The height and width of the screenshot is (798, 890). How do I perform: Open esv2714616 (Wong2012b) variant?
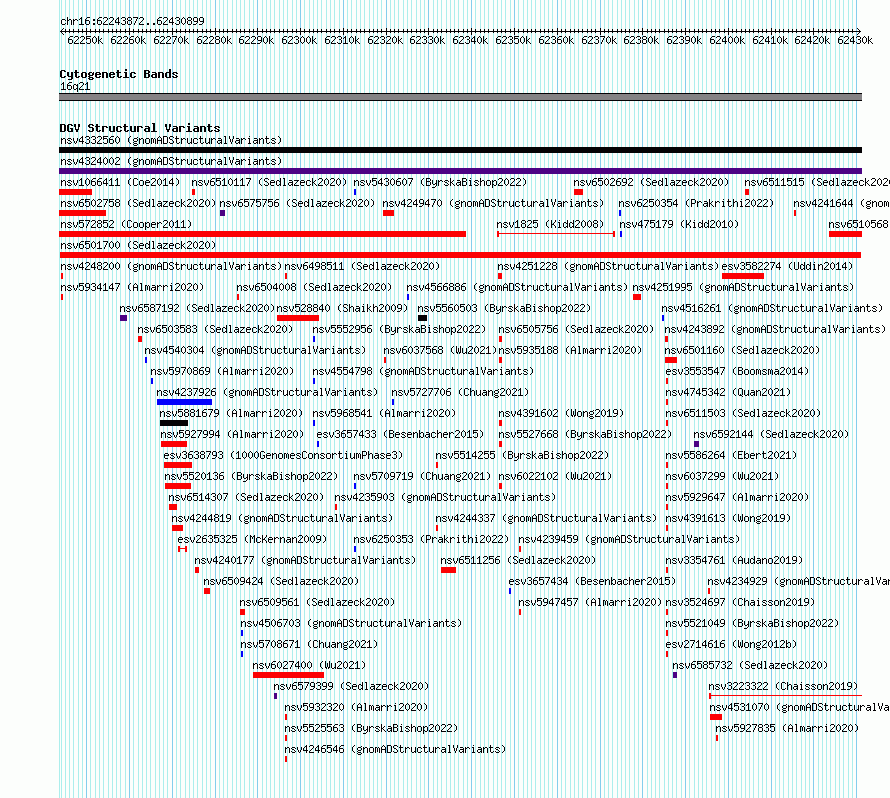731,644
